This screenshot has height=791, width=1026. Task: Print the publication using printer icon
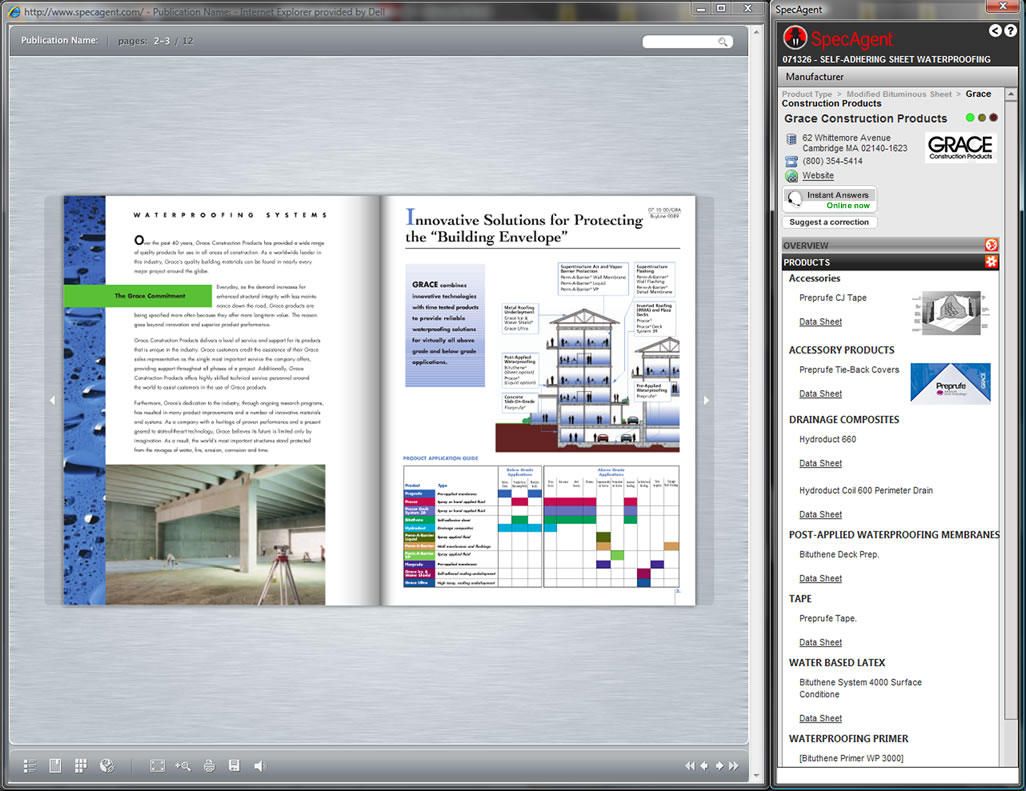coord(209,765)
